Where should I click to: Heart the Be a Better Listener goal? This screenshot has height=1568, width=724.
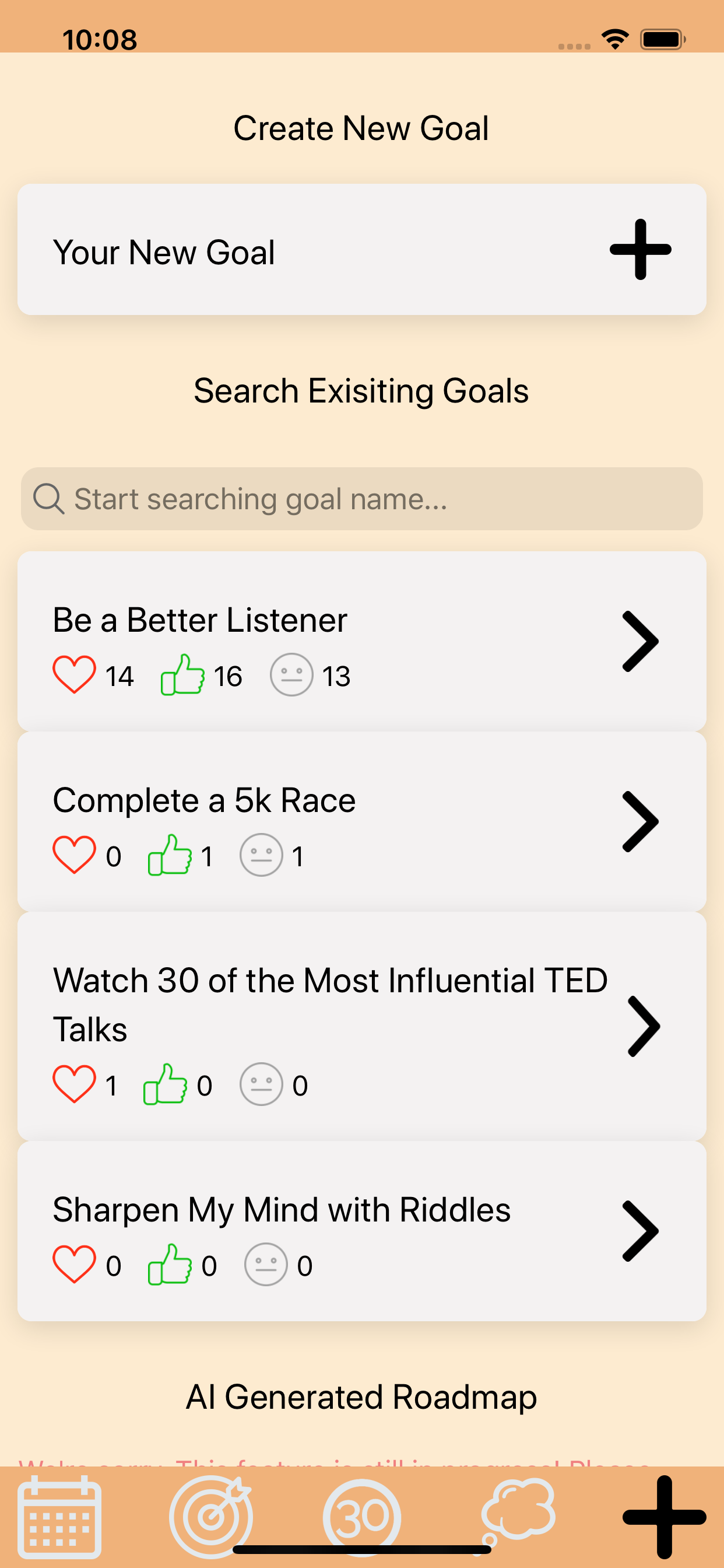[74, 675]
